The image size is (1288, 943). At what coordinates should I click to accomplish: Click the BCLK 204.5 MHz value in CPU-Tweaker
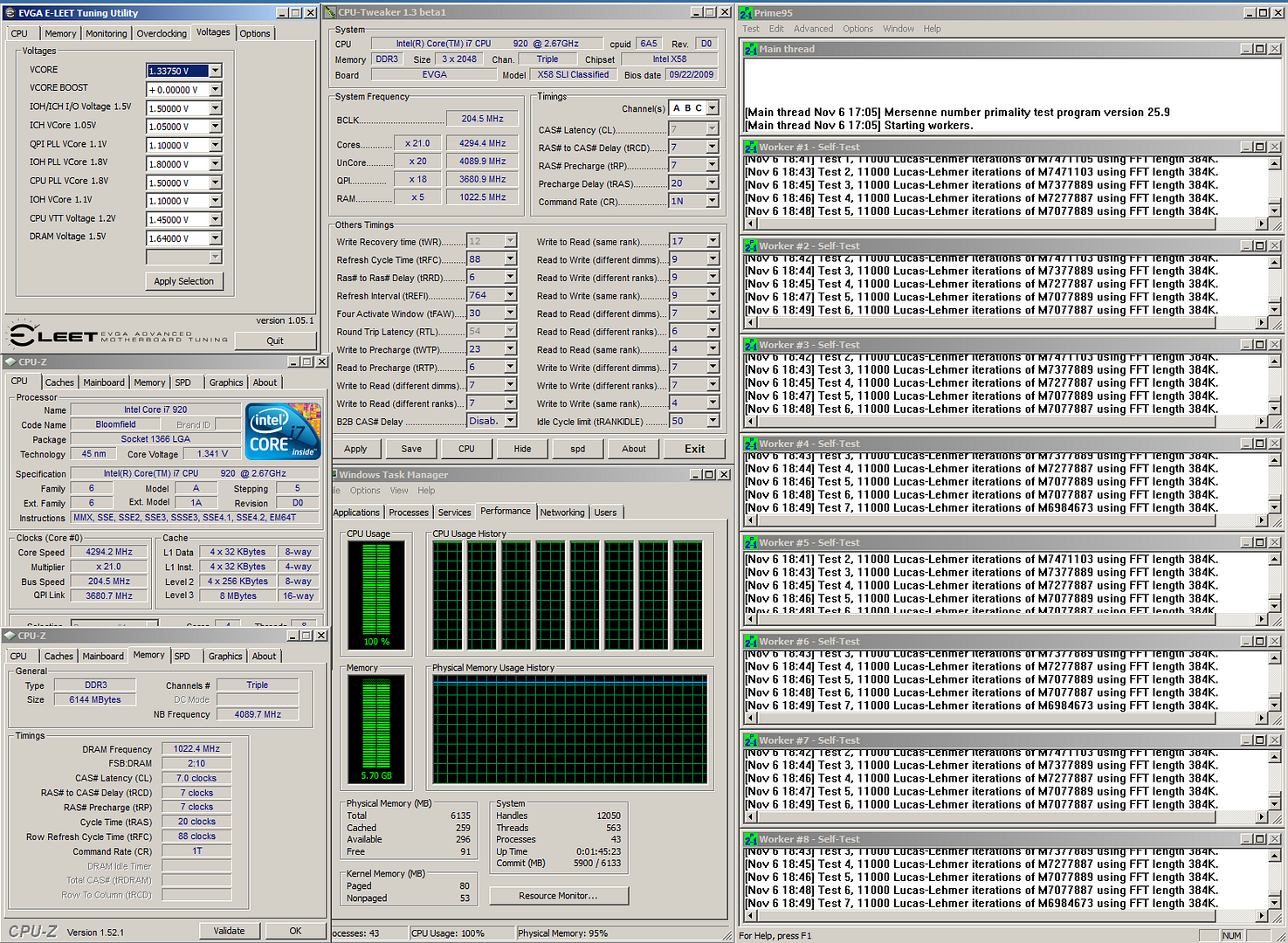(x=483, y=118)
